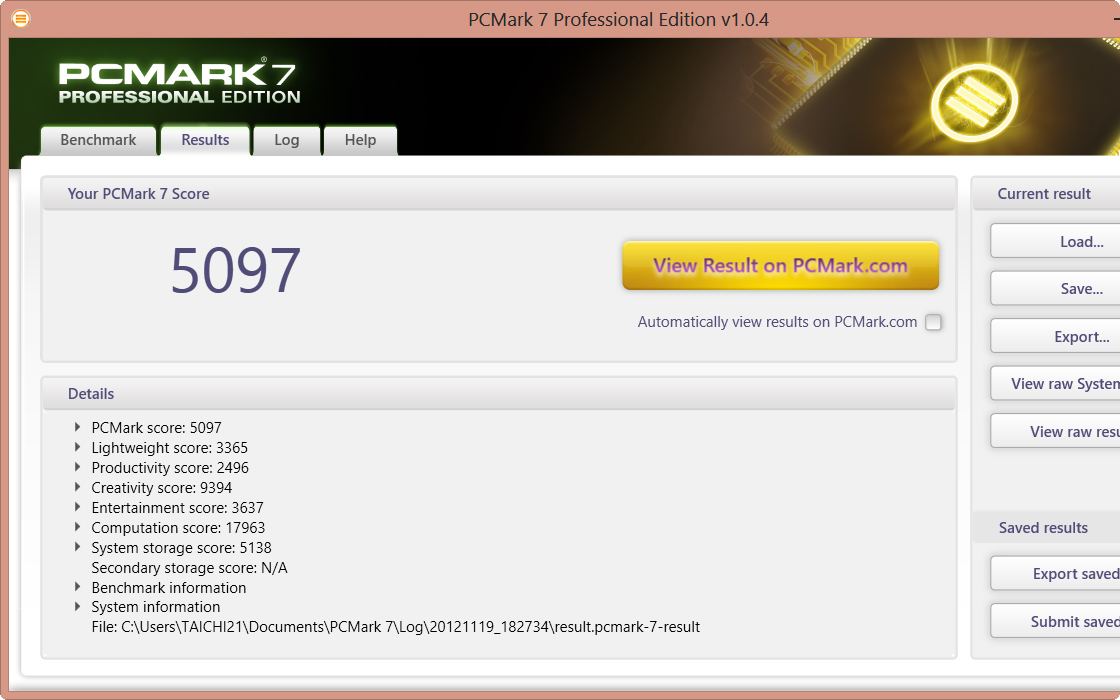The image size is (1120, 700).
Task: Open the Benchmark tab
Action: [x=99, y=140]
